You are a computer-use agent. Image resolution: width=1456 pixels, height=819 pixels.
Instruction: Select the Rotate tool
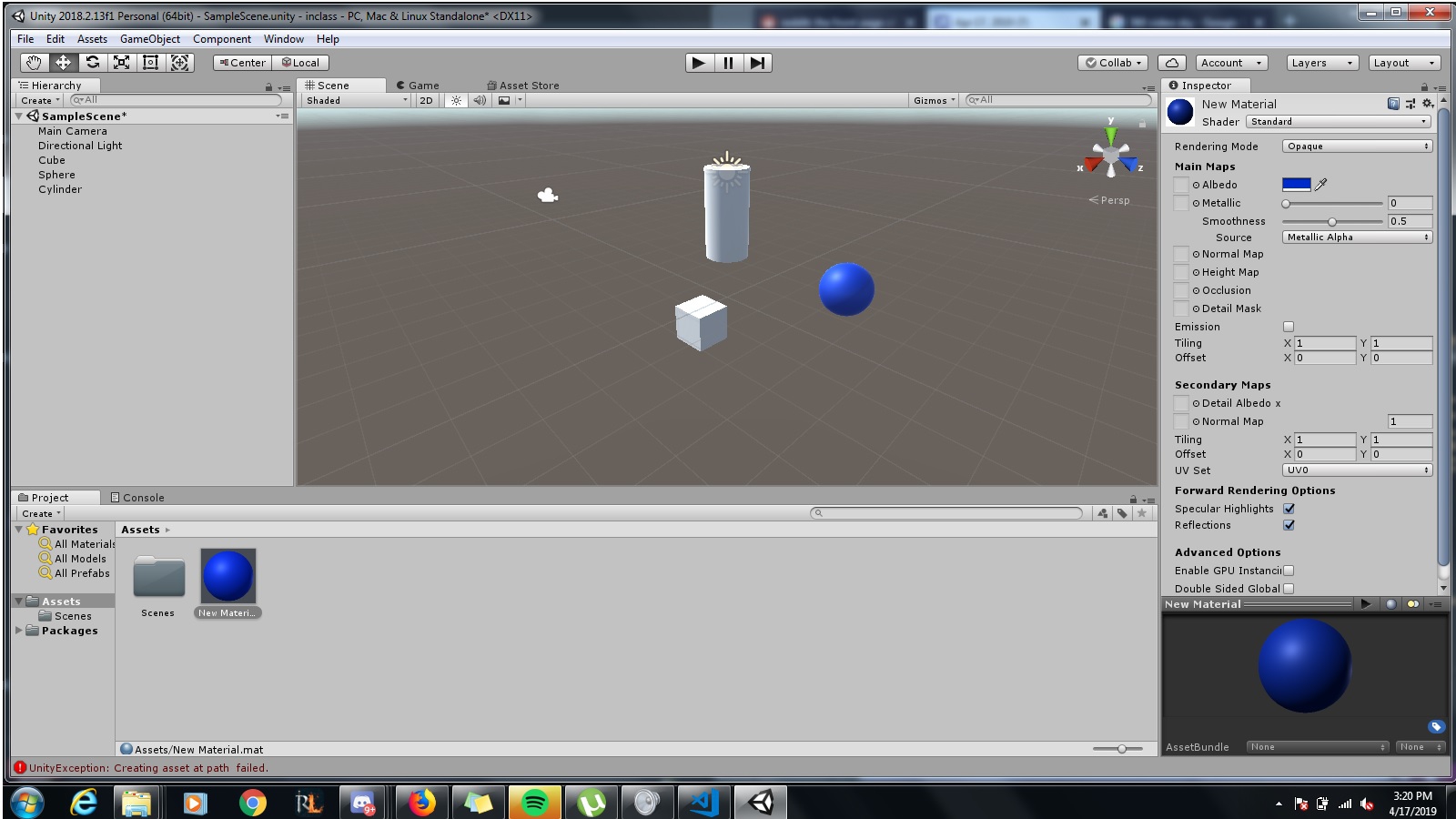(92, 63)
